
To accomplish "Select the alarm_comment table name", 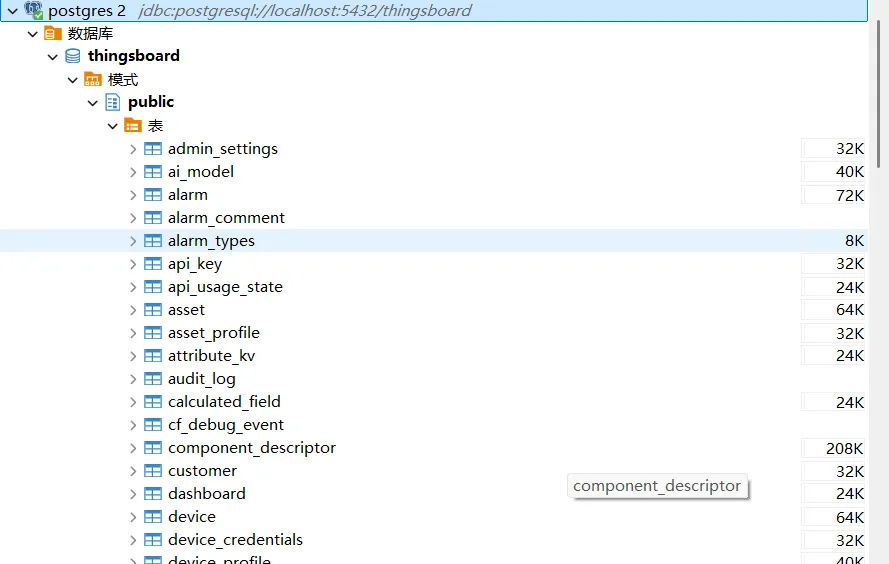I will click(x=226, y=218).
